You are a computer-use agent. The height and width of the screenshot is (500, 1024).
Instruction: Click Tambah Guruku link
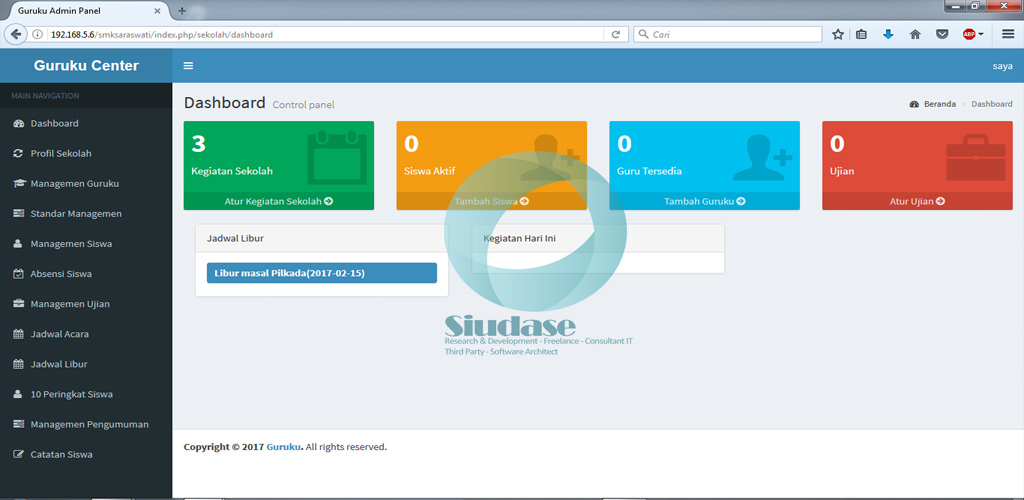pyautogui.click(x=704, y=201)
